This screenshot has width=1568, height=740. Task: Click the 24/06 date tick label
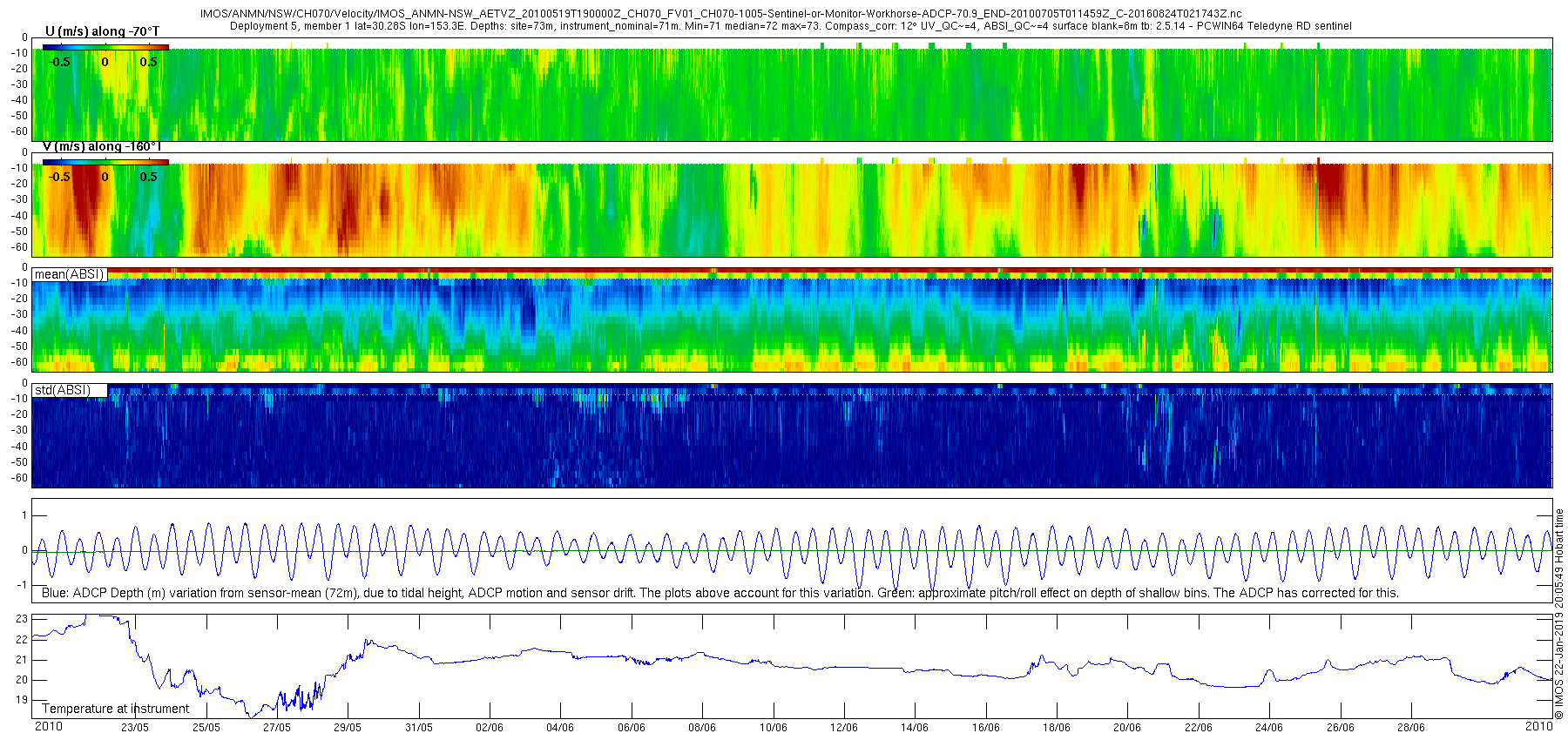click(x=1269, y=727)
